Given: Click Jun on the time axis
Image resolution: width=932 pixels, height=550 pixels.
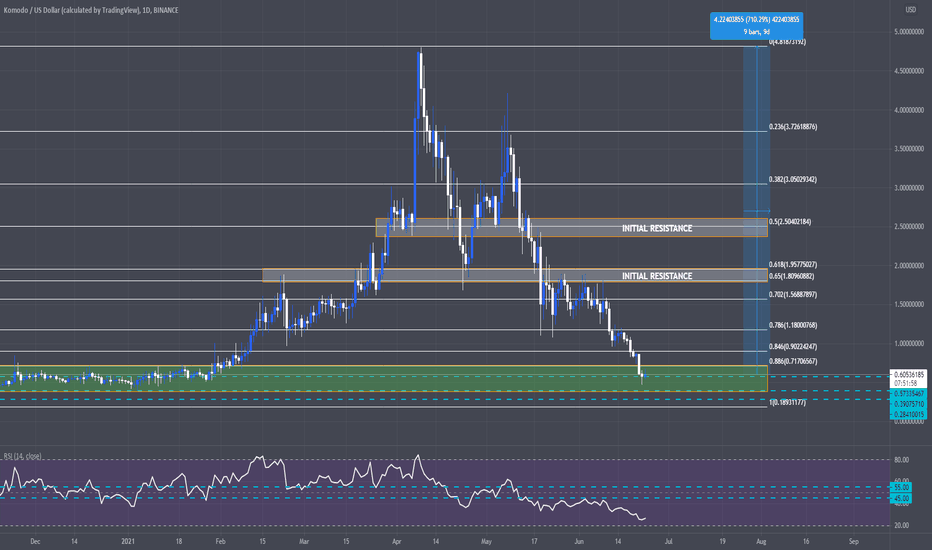Looking at the screenshot, I should 579,541.
